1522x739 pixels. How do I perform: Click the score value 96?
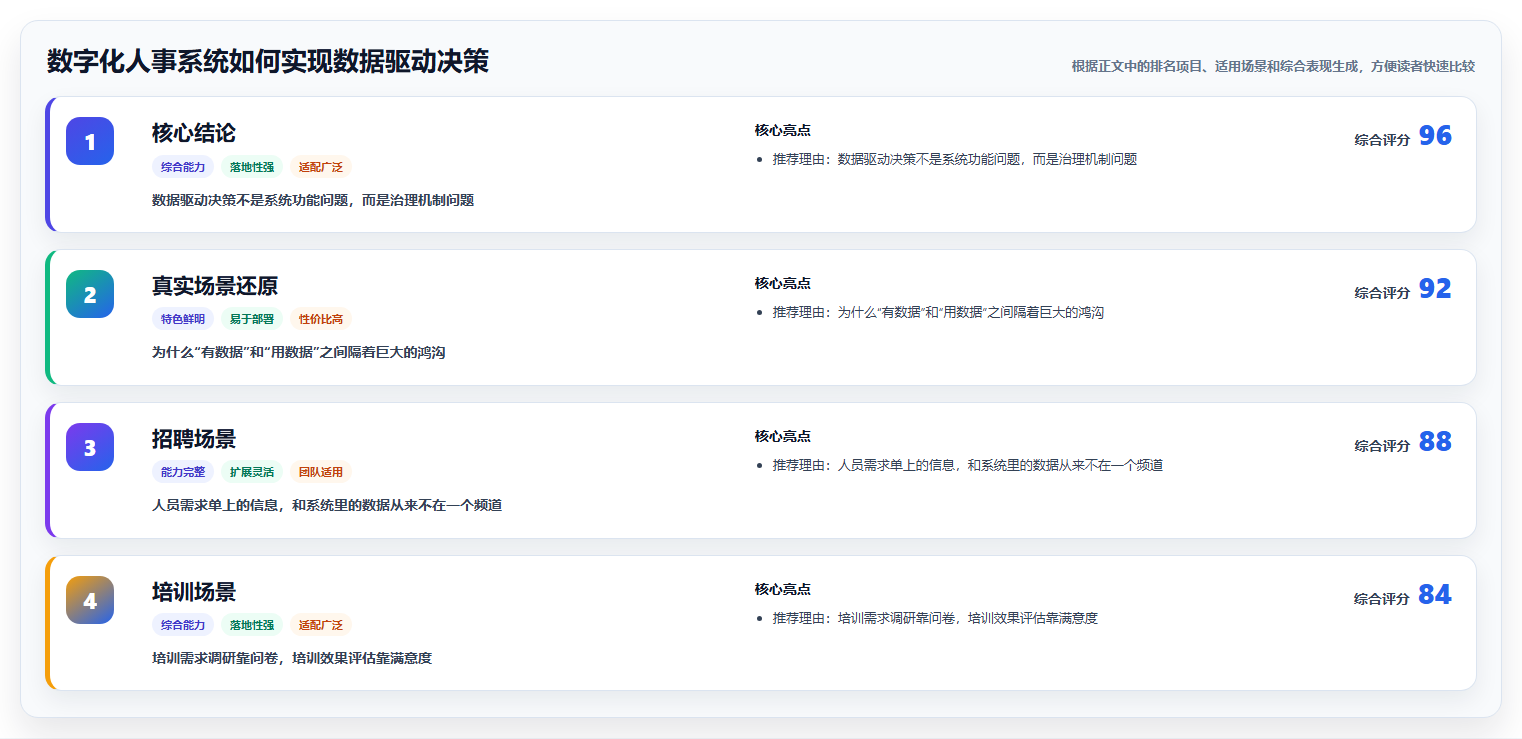[1435, 136]
